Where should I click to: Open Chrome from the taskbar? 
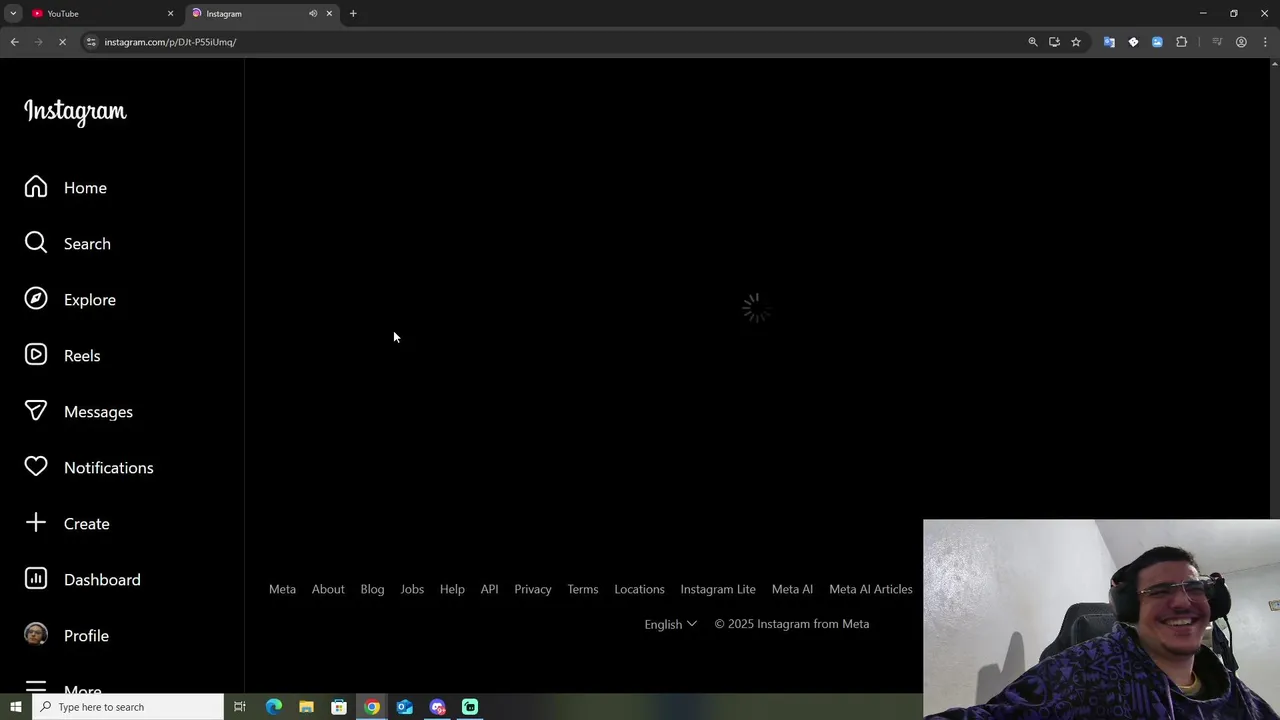tap(372, 707)
